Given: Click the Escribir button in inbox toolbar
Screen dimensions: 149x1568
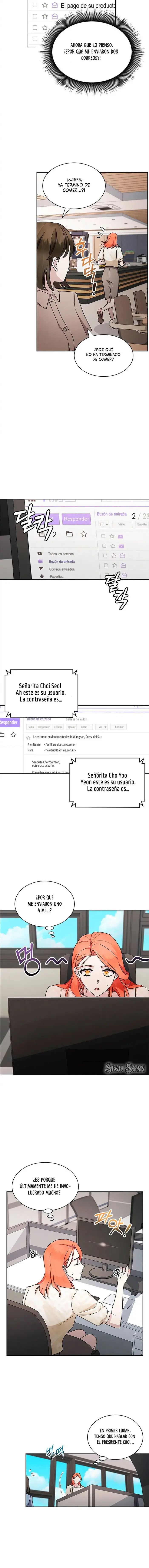Looking at the screenshot, I should [x=142, y=524].
